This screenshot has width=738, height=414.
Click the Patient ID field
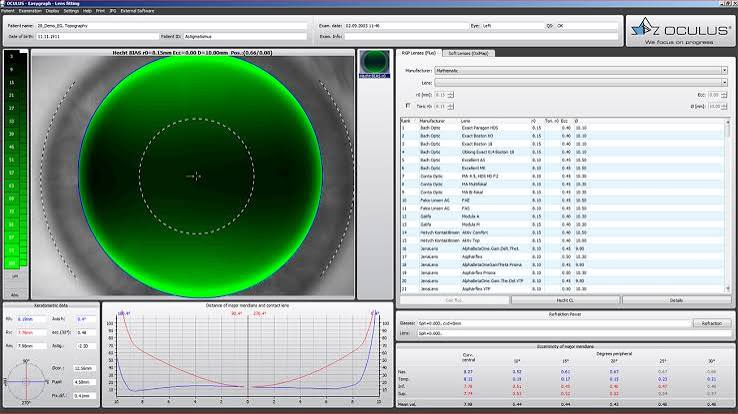245,36
